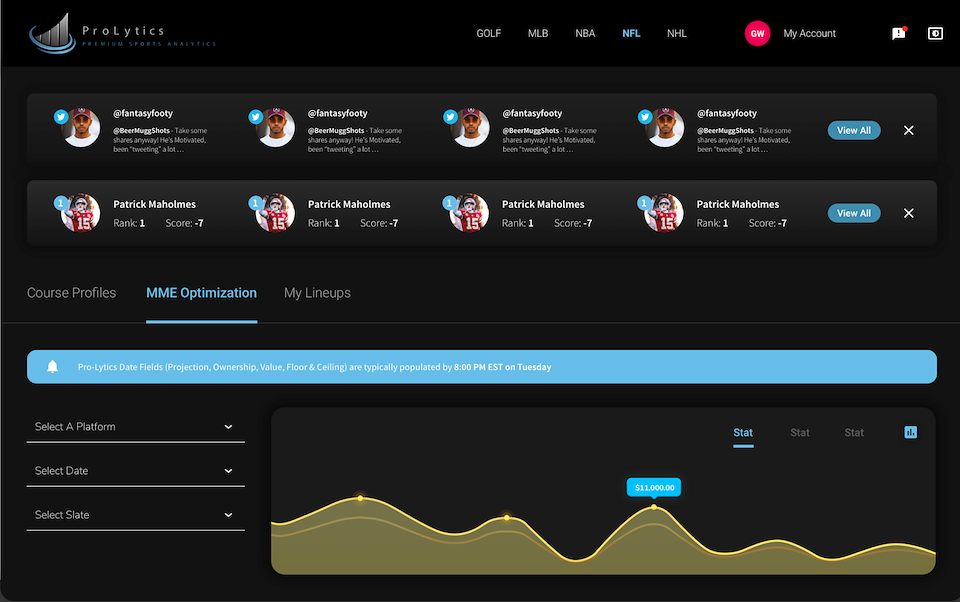
Task: Select the NFL section
Action: click(x=631, y=34)
